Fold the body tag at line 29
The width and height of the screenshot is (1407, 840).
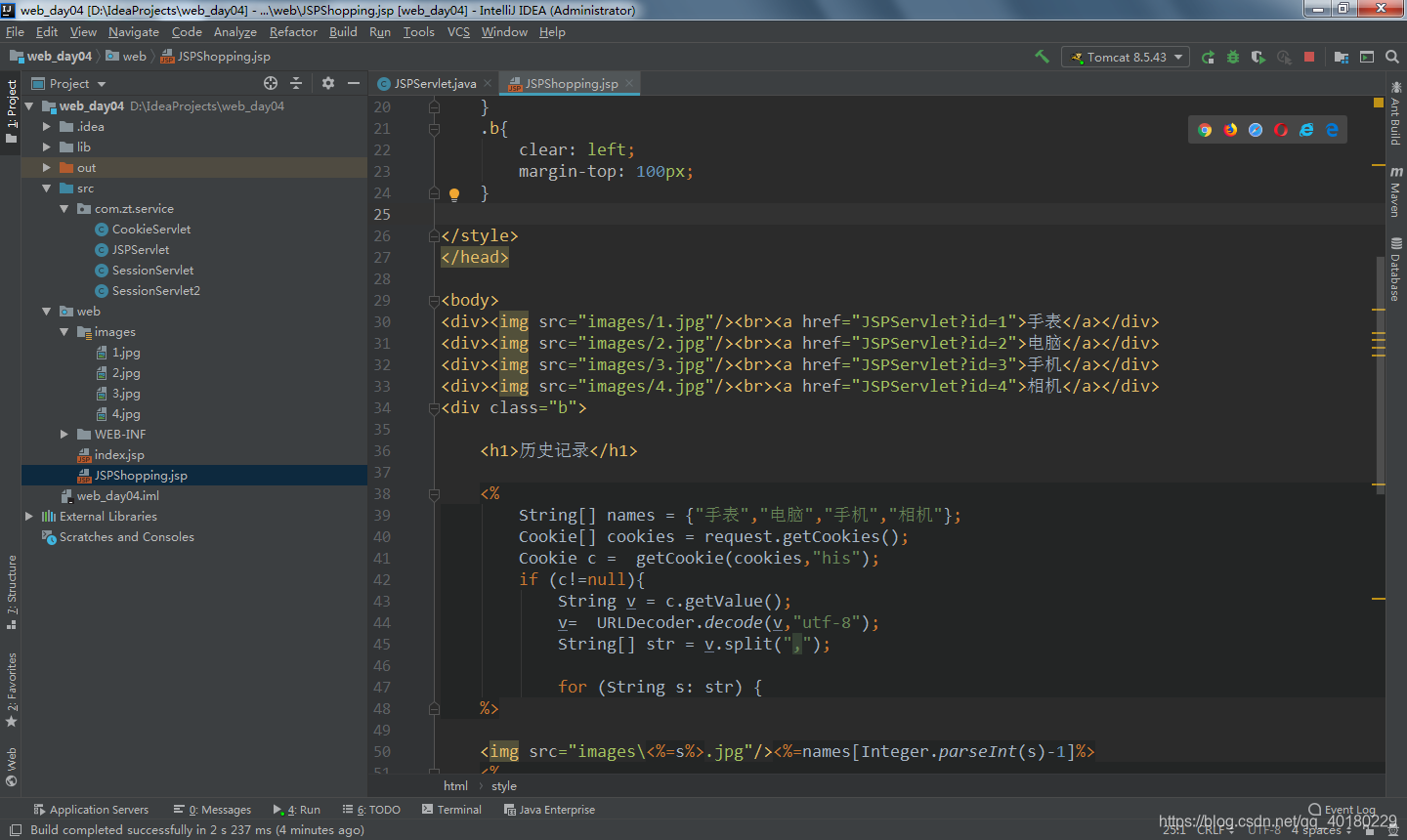click(434, 301)
